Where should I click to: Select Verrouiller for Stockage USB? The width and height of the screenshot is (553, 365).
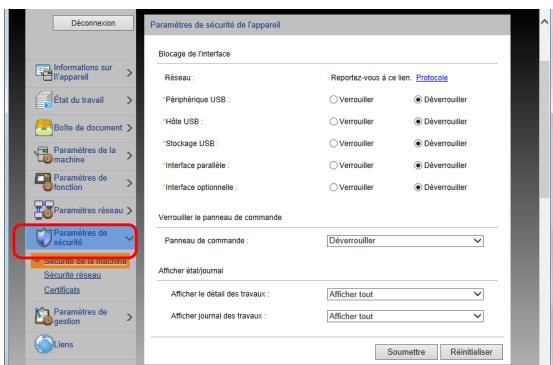(x=333, y=144)
